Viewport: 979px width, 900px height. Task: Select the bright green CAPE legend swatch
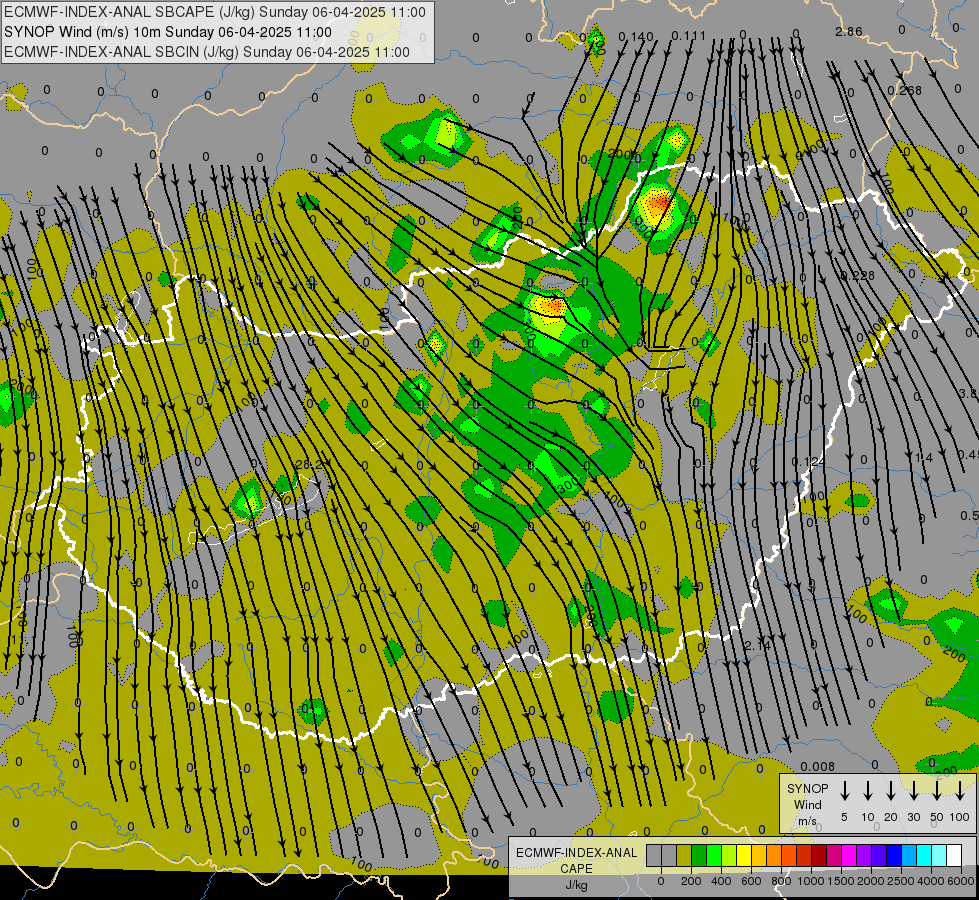click(x=714, y=855)
